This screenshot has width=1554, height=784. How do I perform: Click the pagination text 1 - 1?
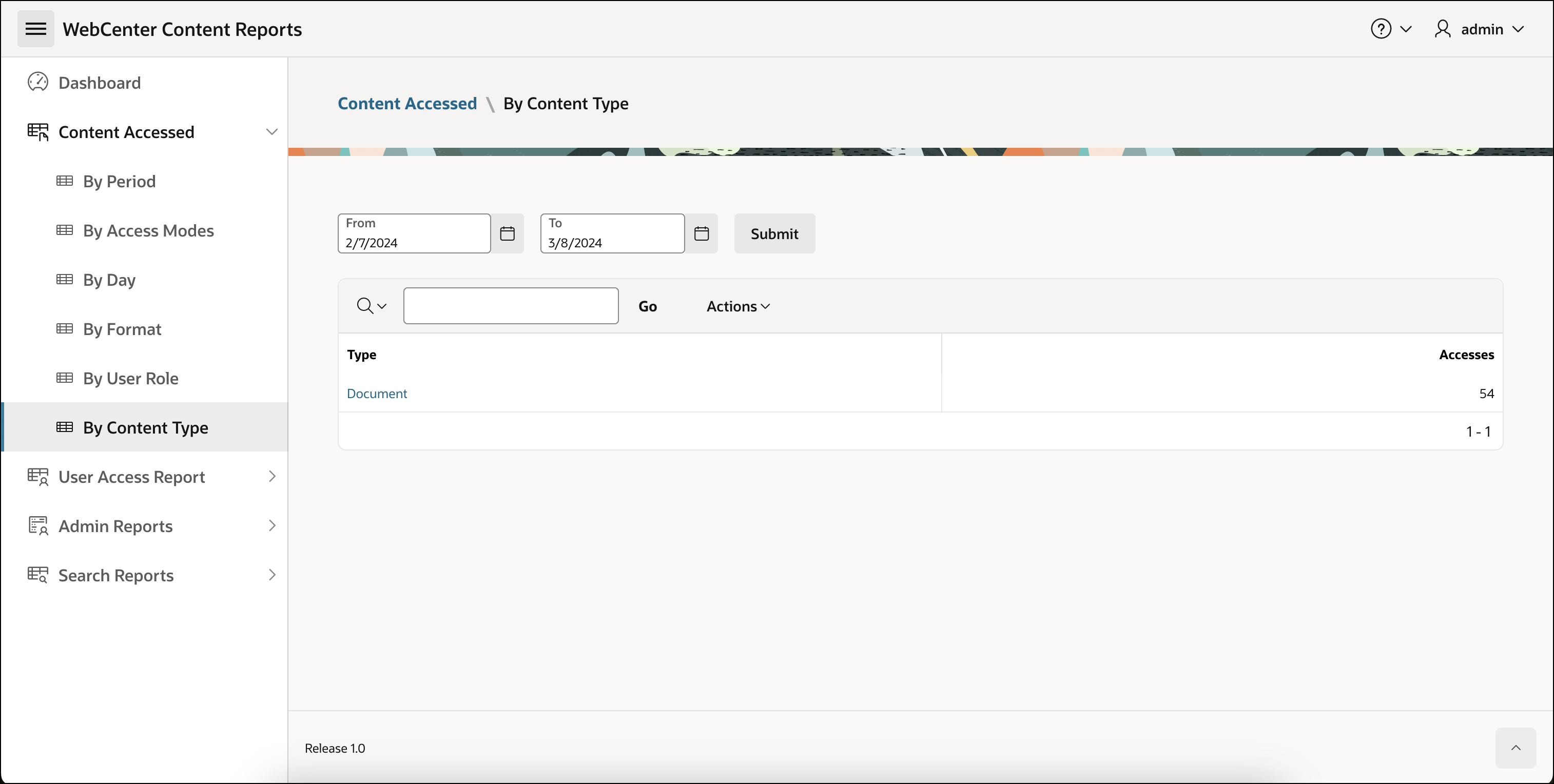1479,431
